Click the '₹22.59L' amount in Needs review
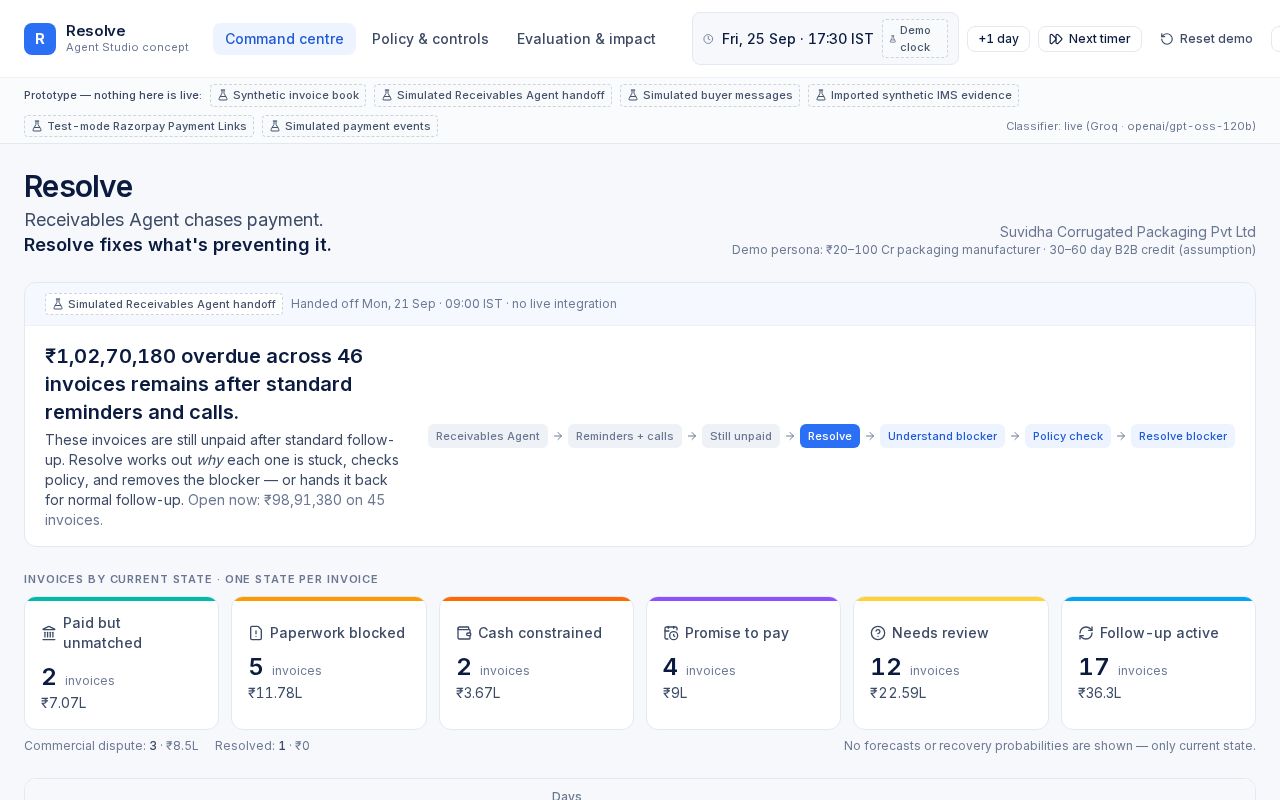Image resolution: width=1280 pixels, height=800 pixels. tap(898, 693)
